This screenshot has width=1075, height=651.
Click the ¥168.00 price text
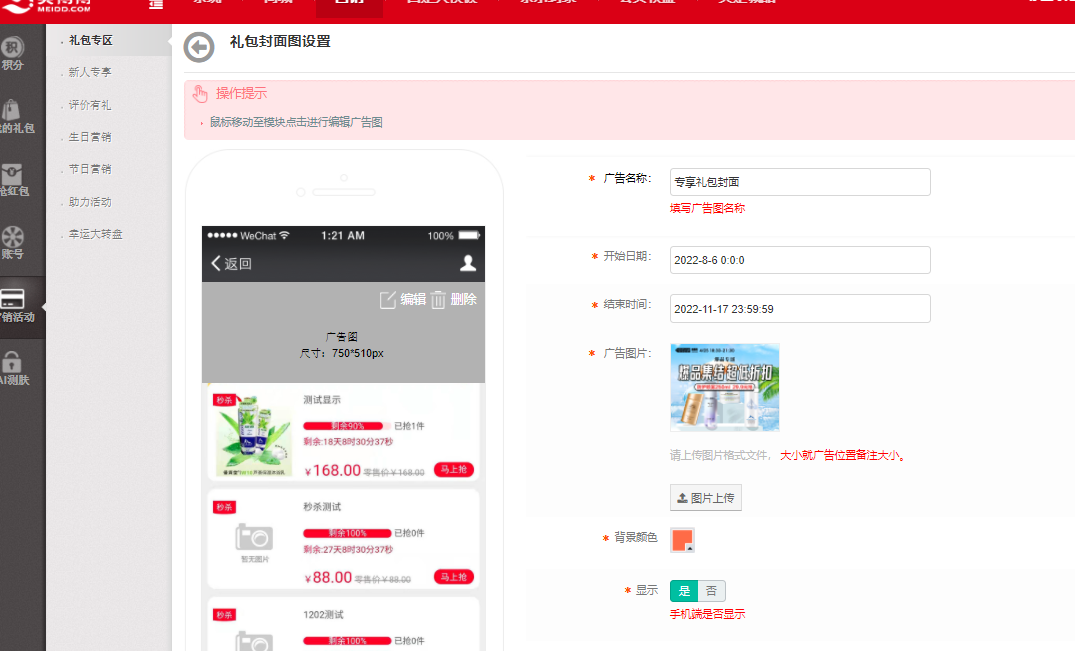333,470
